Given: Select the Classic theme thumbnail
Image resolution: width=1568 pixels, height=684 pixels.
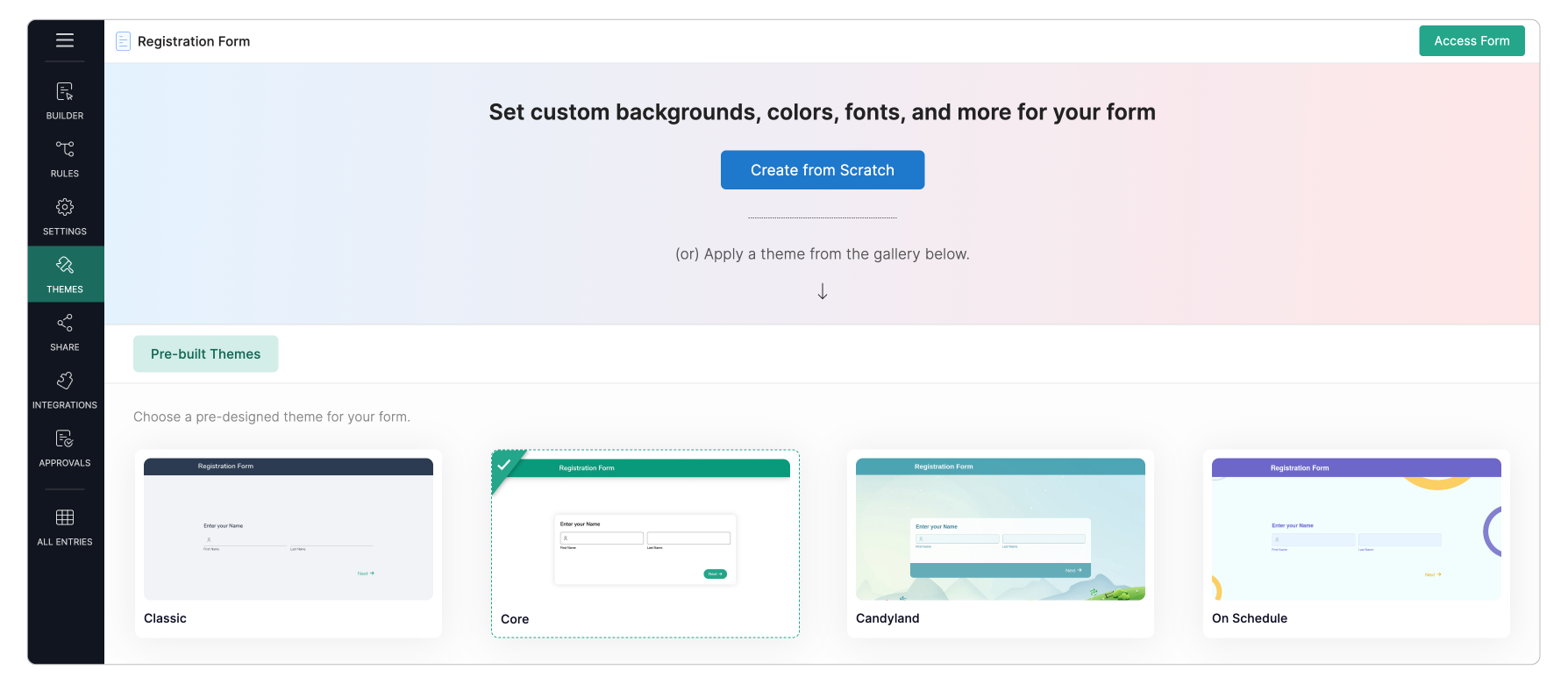Looking at the screenshot, I should [289, 529].
